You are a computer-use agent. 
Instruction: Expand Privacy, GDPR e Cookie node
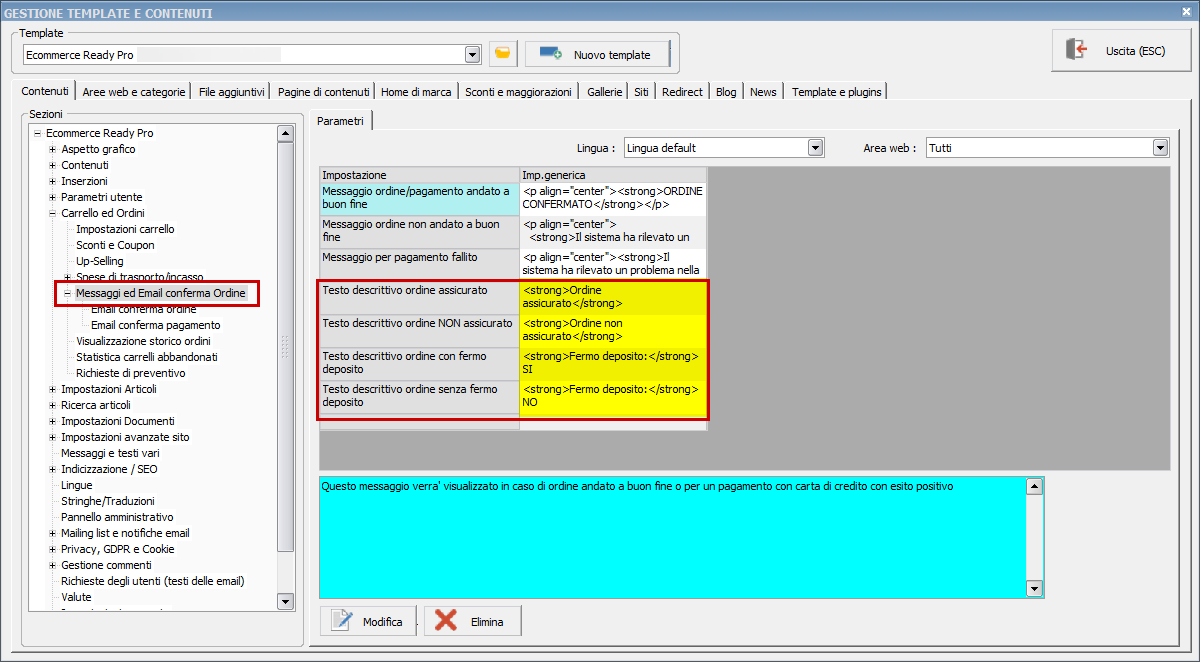point(52,549)
